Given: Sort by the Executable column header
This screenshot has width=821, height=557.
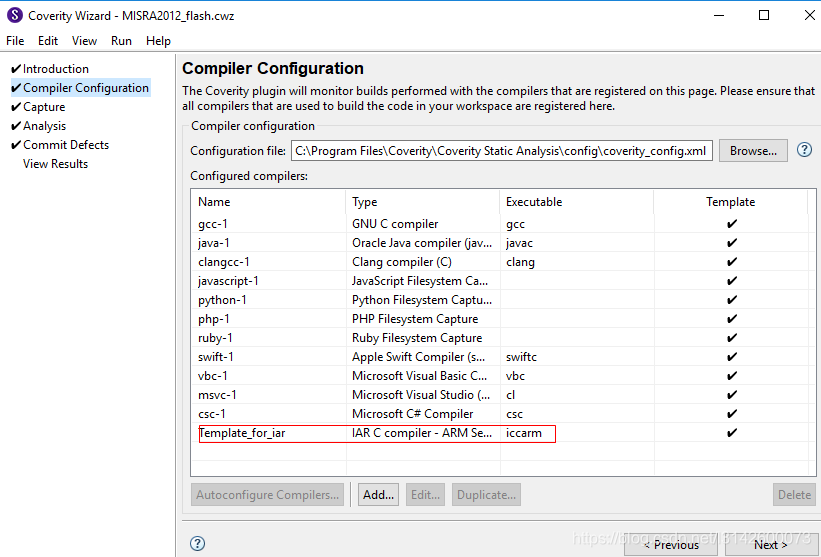Looking at the screenshot, I should [576, 202].
